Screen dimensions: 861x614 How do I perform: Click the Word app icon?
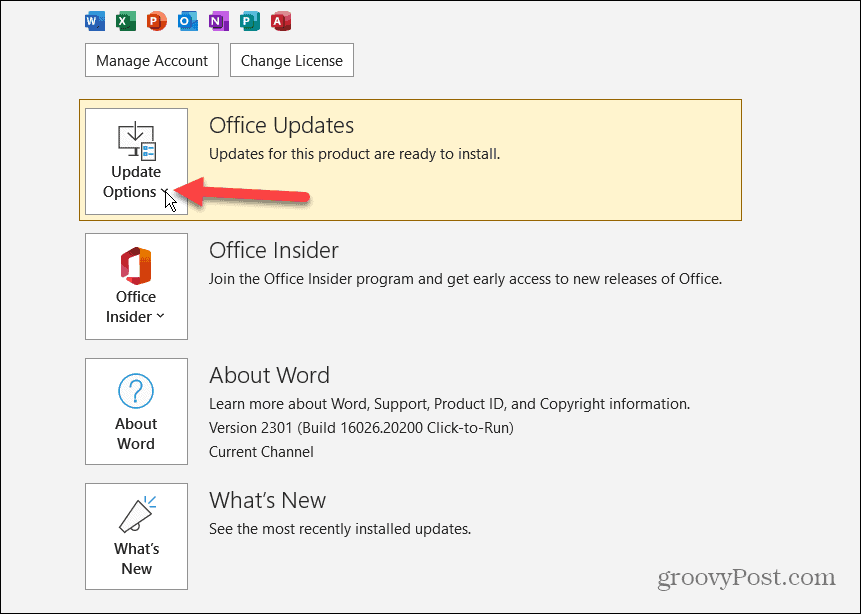[95, 21]
